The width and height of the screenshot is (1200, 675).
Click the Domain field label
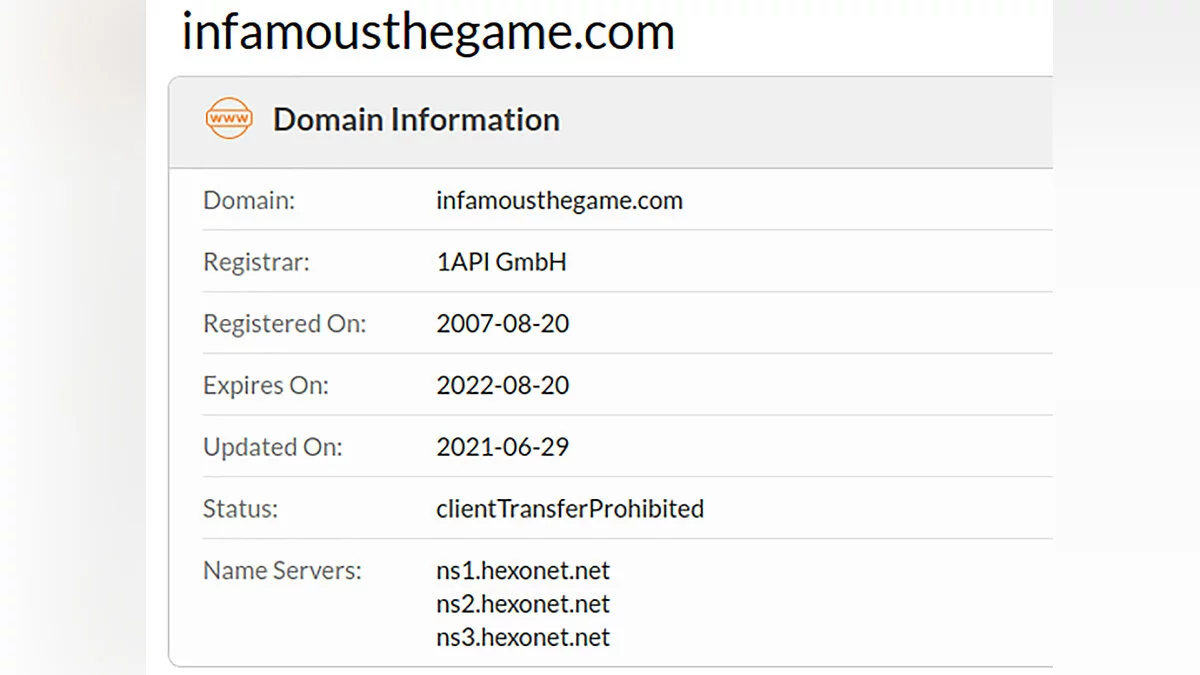[x=249, y=200]
